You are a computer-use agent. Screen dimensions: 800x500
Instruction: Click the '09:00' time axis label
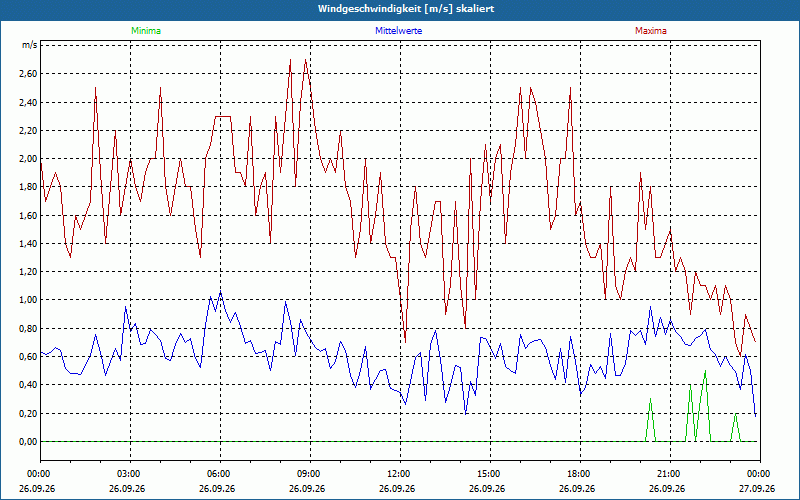coord(310,474)
